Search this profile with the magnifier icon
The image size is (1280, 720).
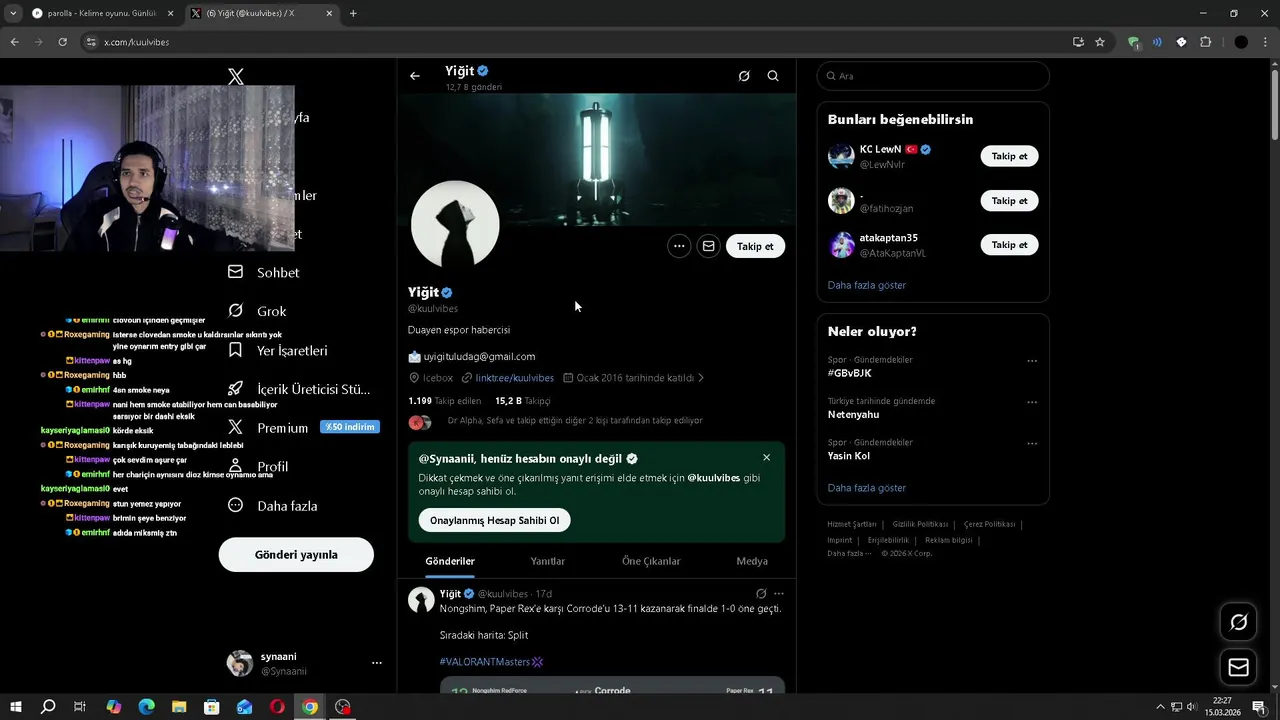773,76
